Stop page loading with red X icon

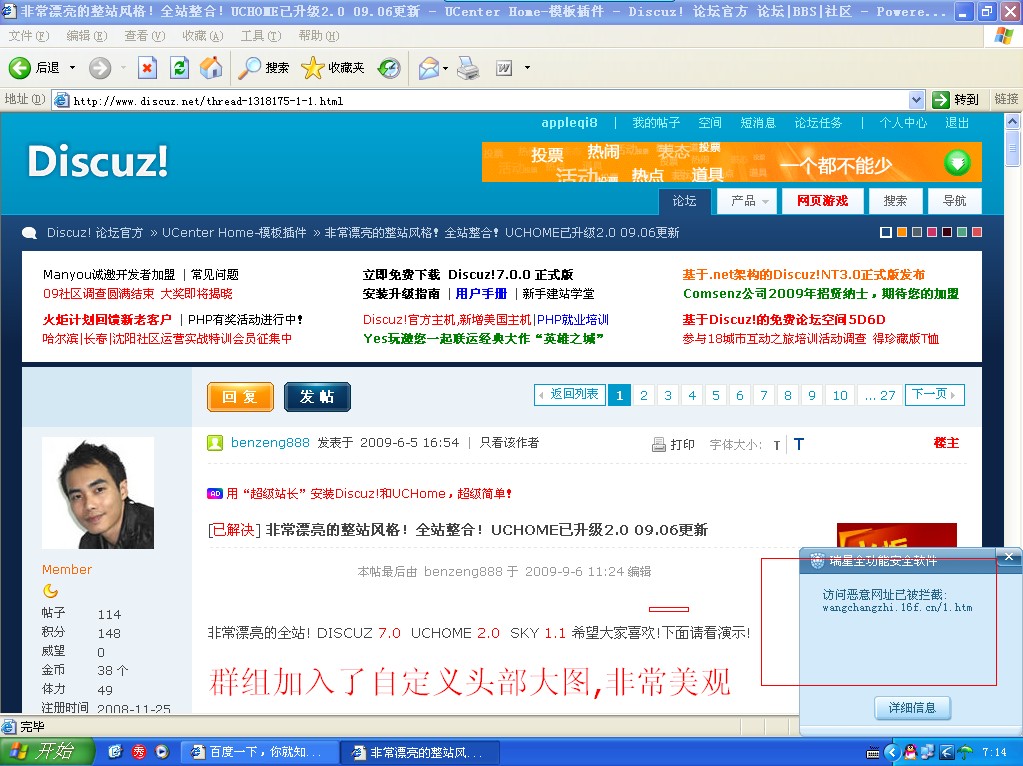(x=147, y=67)
